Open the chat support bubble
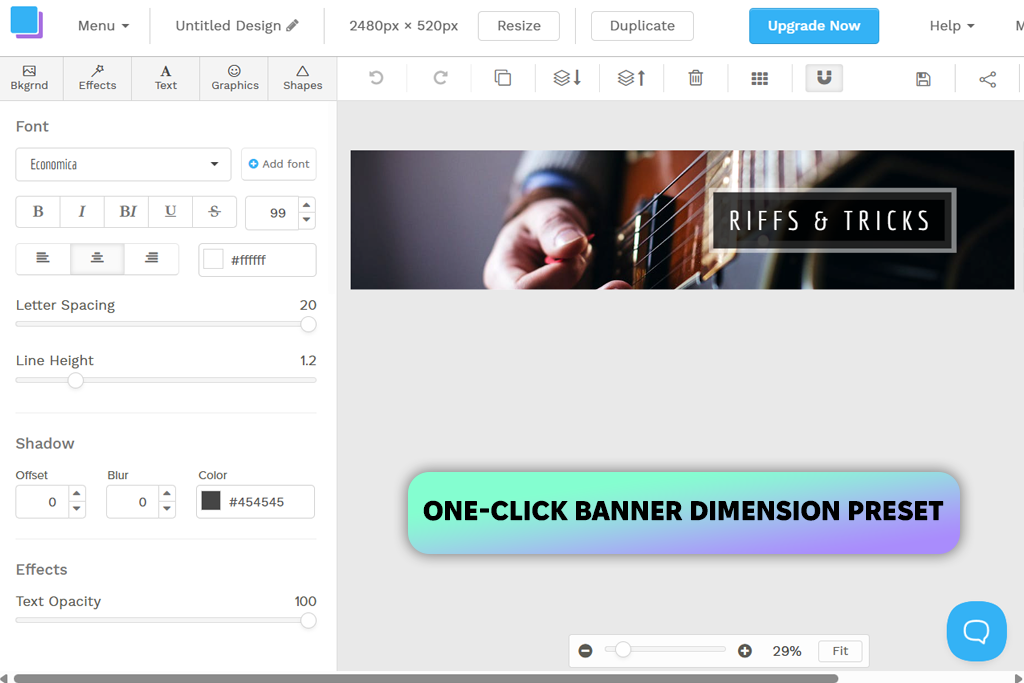 coord(976,631)
